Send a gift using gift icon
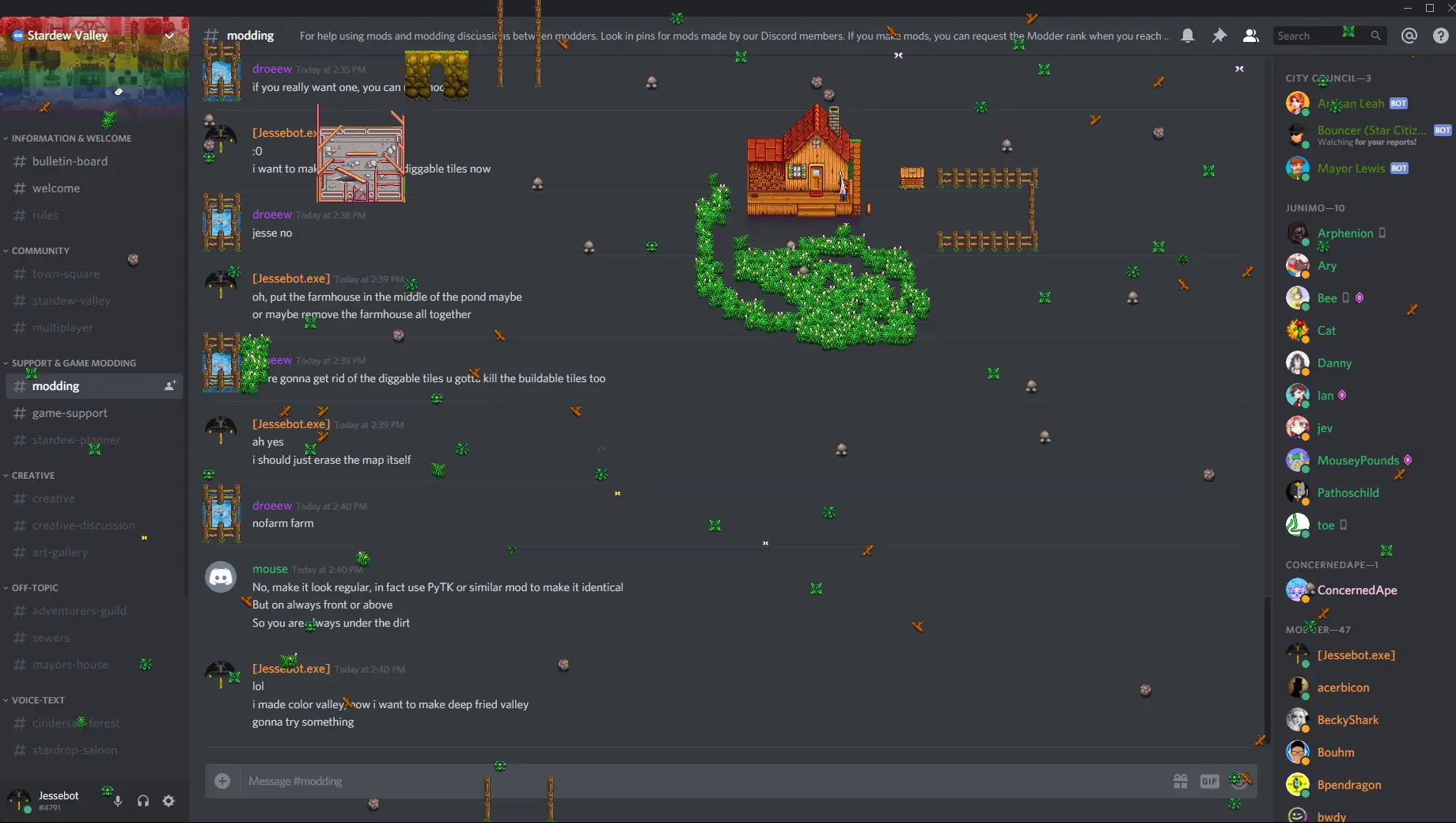1456x823 pixels. [1181, 781]
